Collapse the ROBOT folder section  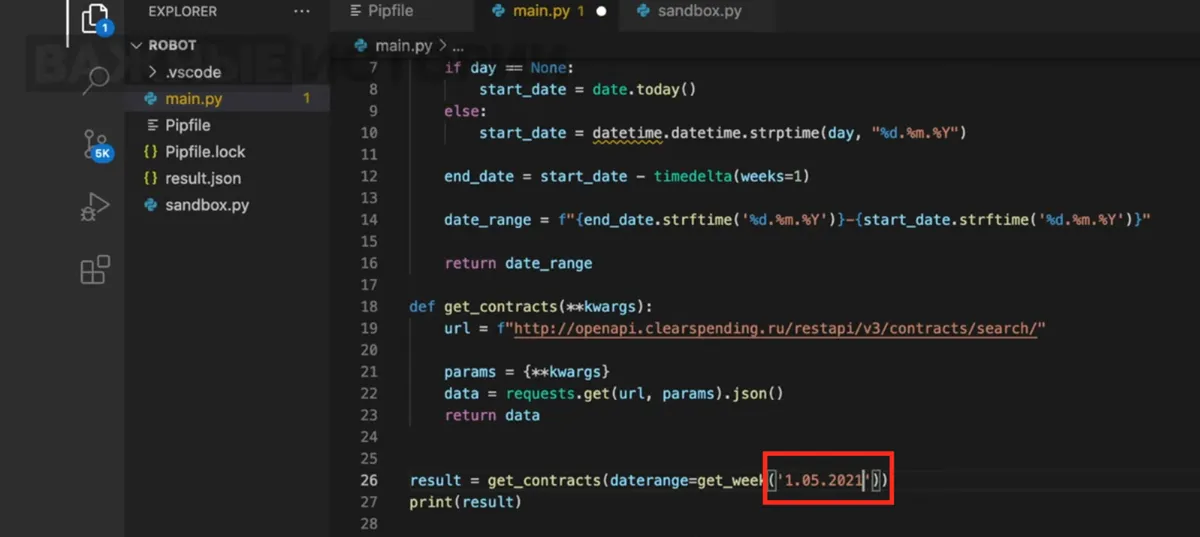point(138,46)
